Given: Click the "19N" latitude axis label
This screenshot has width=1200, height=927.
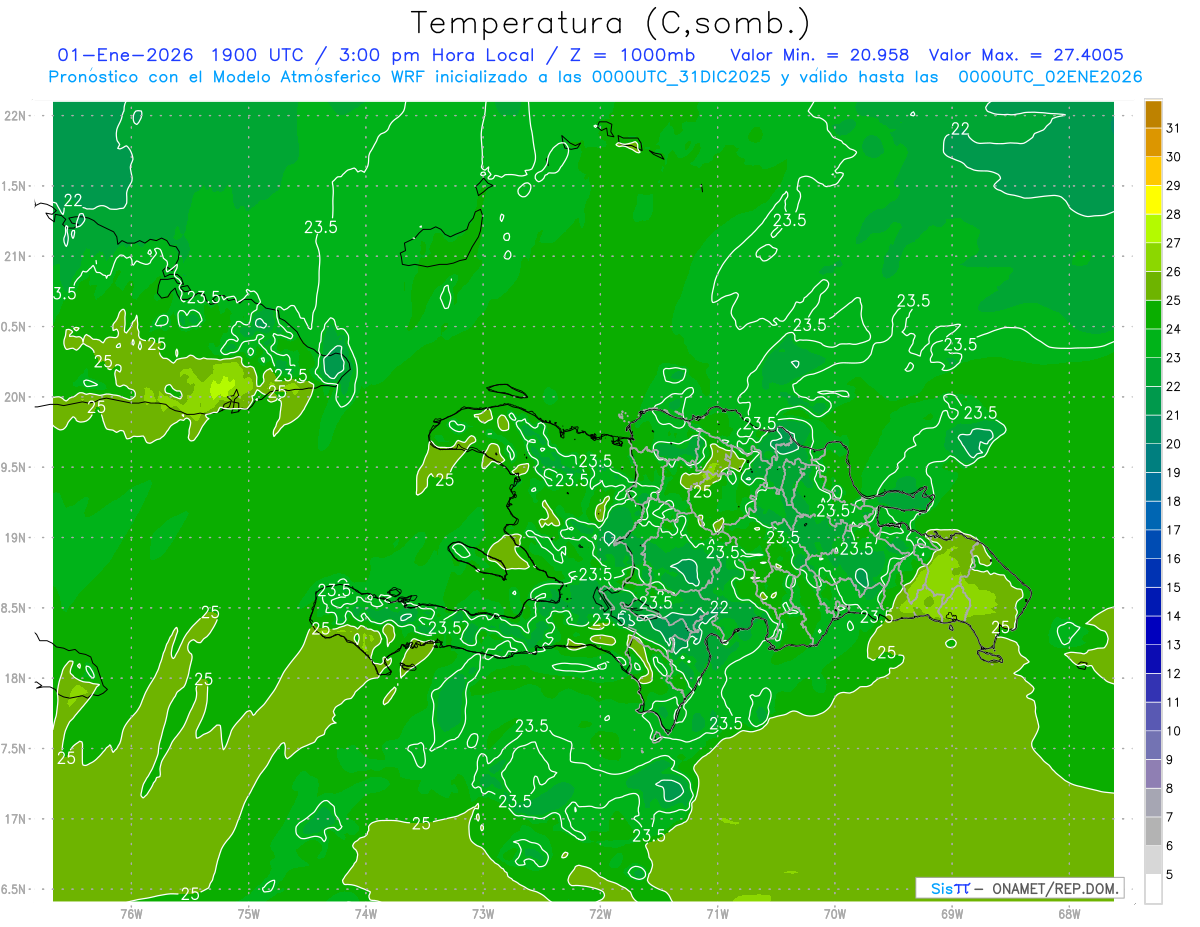Looking at the screenshot, I should [x=16, y=538].
